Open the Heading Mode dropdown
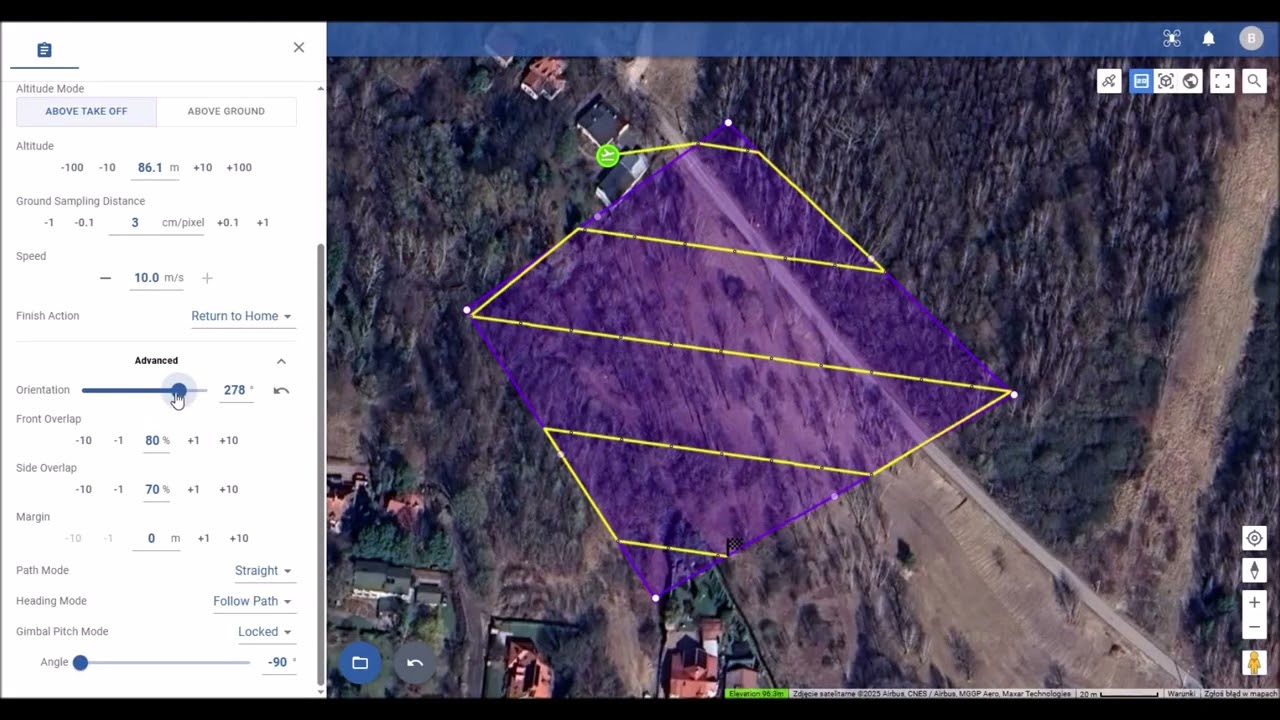Screen dimensions: 1280x720 pyautogui.click(x=252, y=601)
